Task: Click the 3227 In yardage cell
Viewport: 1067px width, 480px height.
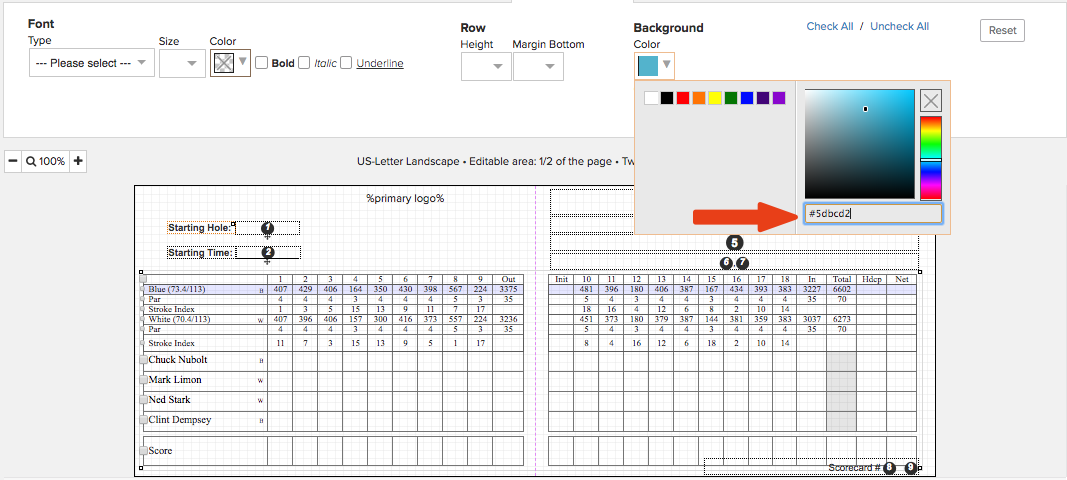Action: coord(811,289)
